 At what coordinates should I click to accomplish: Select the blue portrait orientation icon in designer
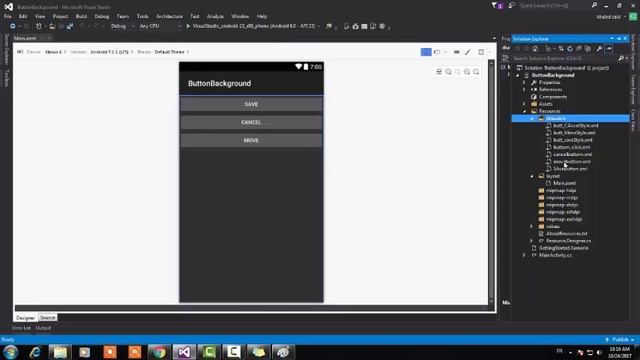click(426, 52)
